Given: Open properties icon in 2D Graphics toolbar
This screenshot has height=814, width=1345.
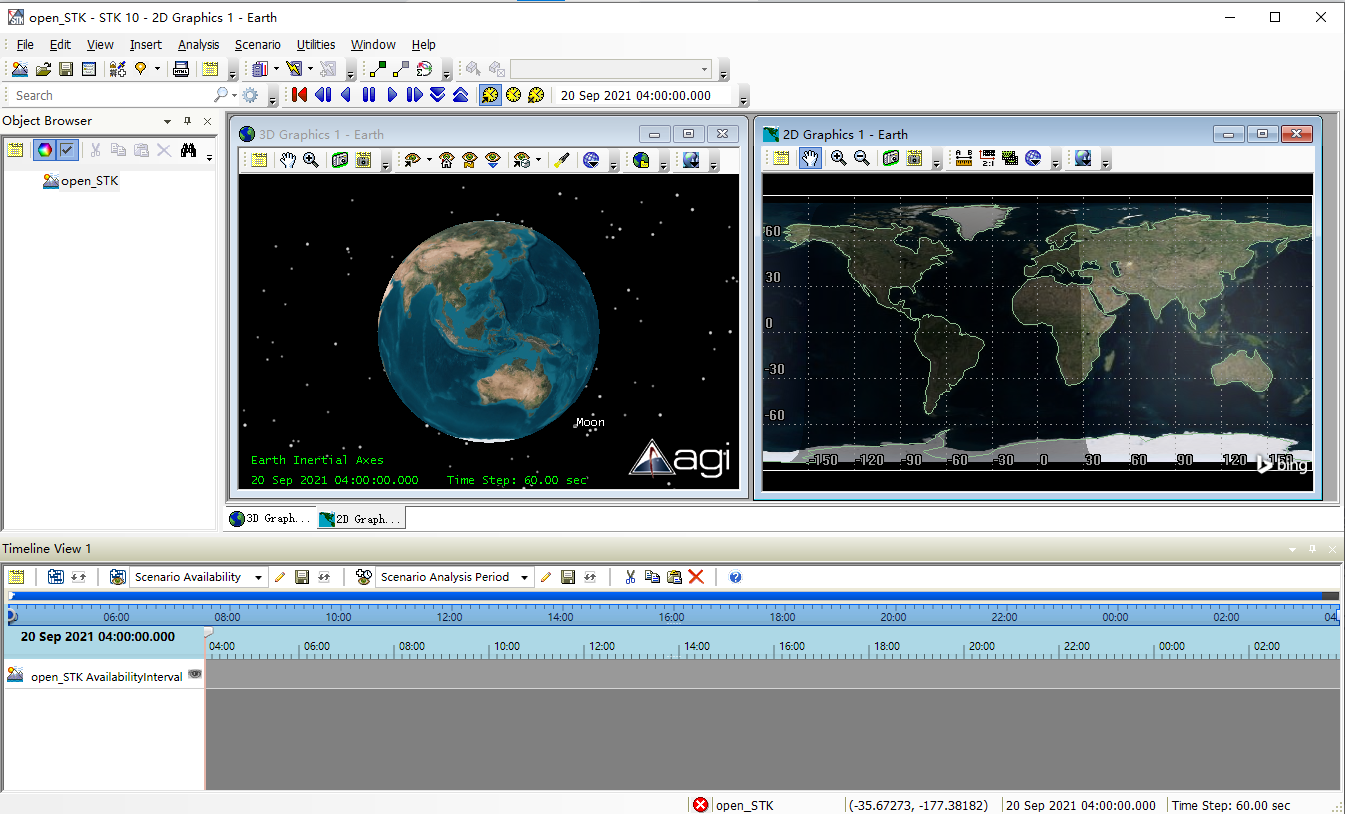Looking at the screenshot, I should pyautogui.click(x=781, y=158).
